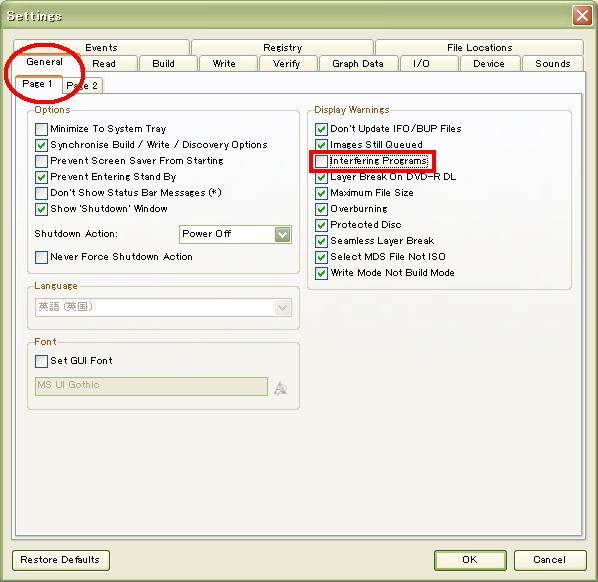Click the MS UI Gothic font field

coord(151,386)
